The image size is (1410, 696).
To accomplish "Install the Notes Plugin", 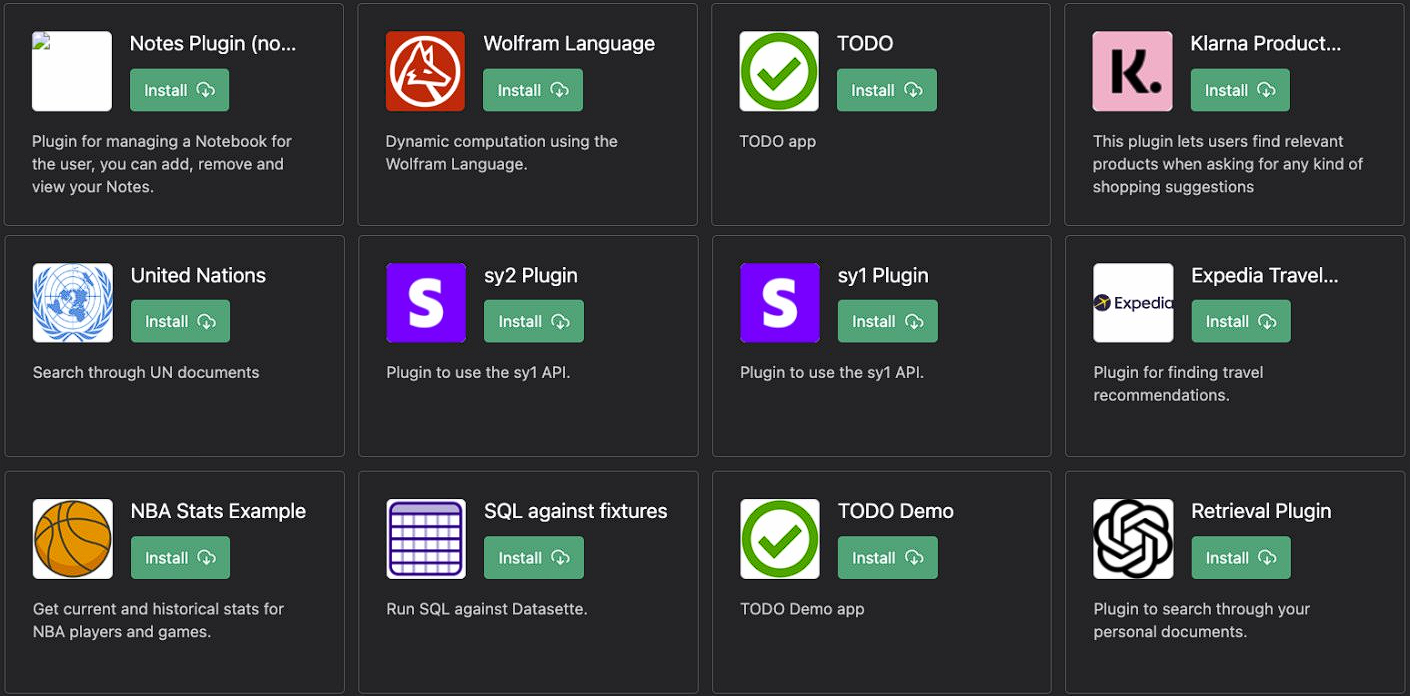I will (x=179, y=90).
